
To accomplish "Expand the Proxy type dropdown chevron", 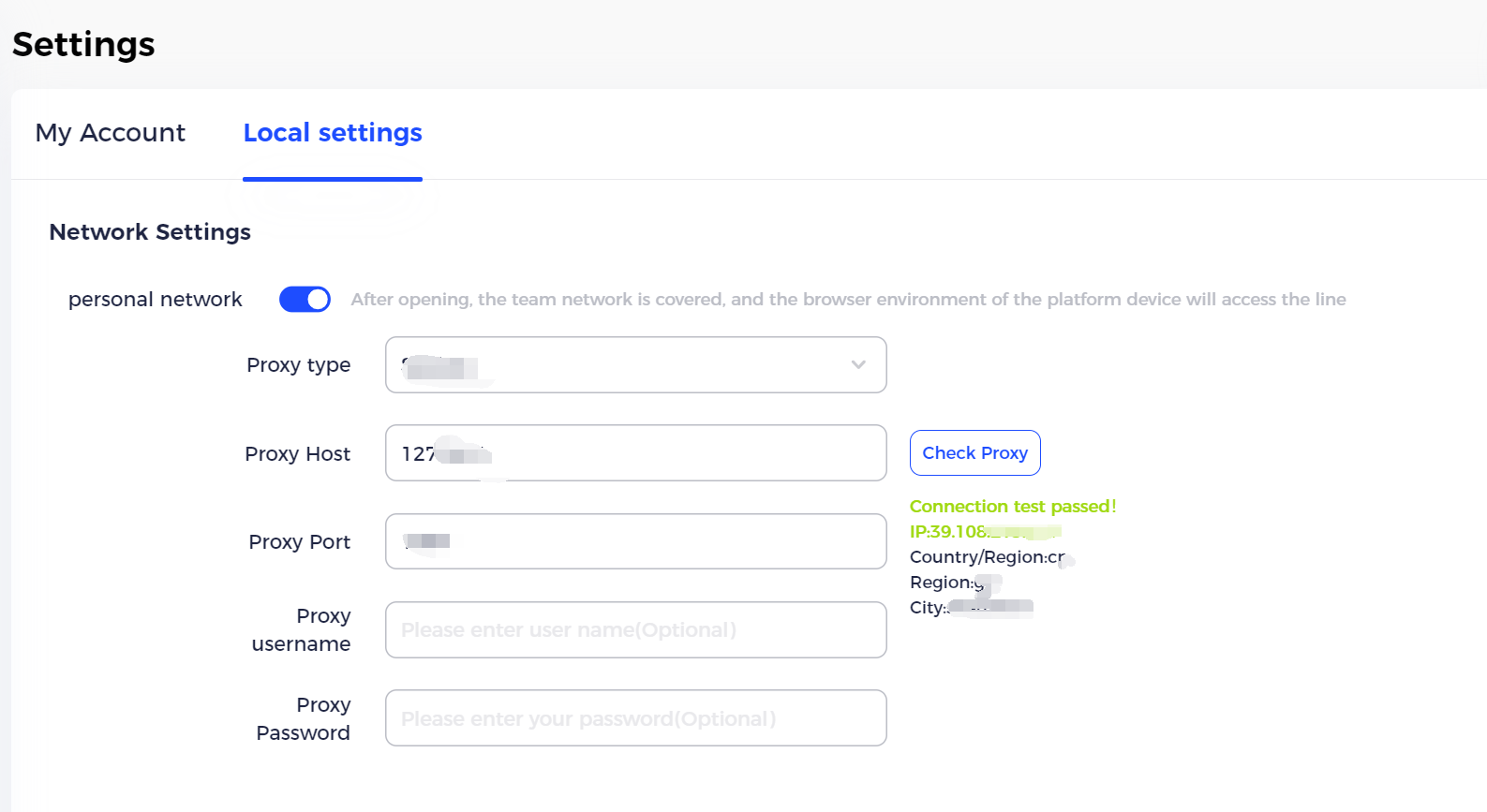I will click(858, 364).
